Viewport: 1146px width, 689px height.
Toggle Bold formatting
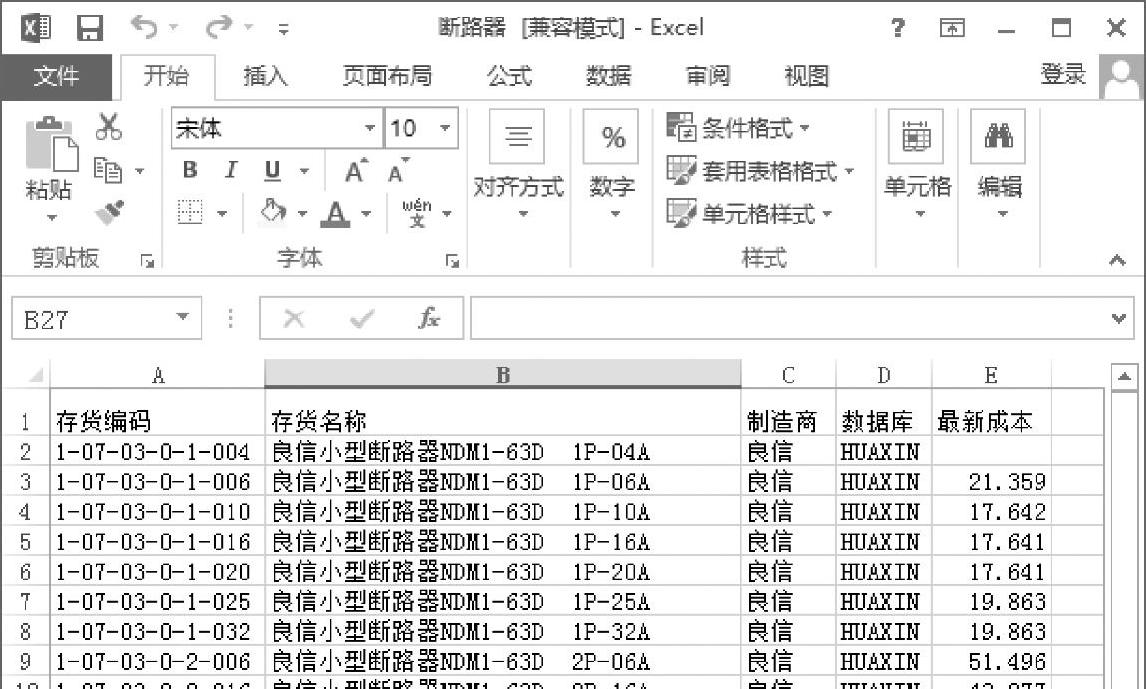(x=190, y=170)
